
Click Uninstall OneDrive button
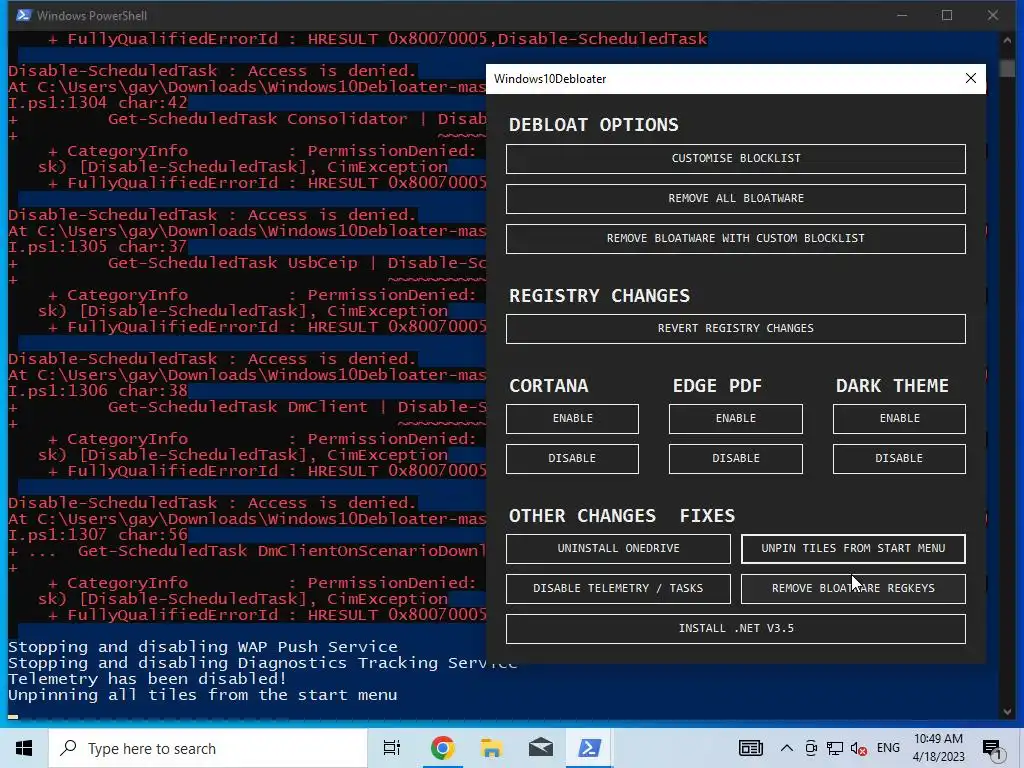618,549
